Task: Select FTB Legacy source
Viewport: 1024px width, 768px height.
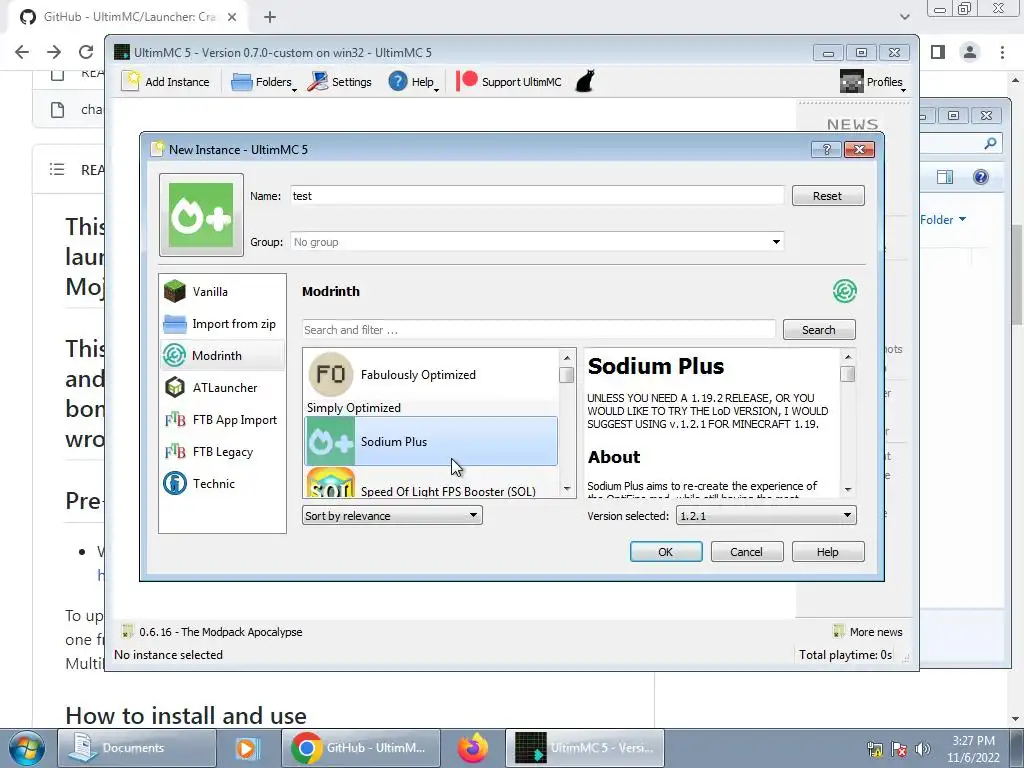Action: pos(222,452)
